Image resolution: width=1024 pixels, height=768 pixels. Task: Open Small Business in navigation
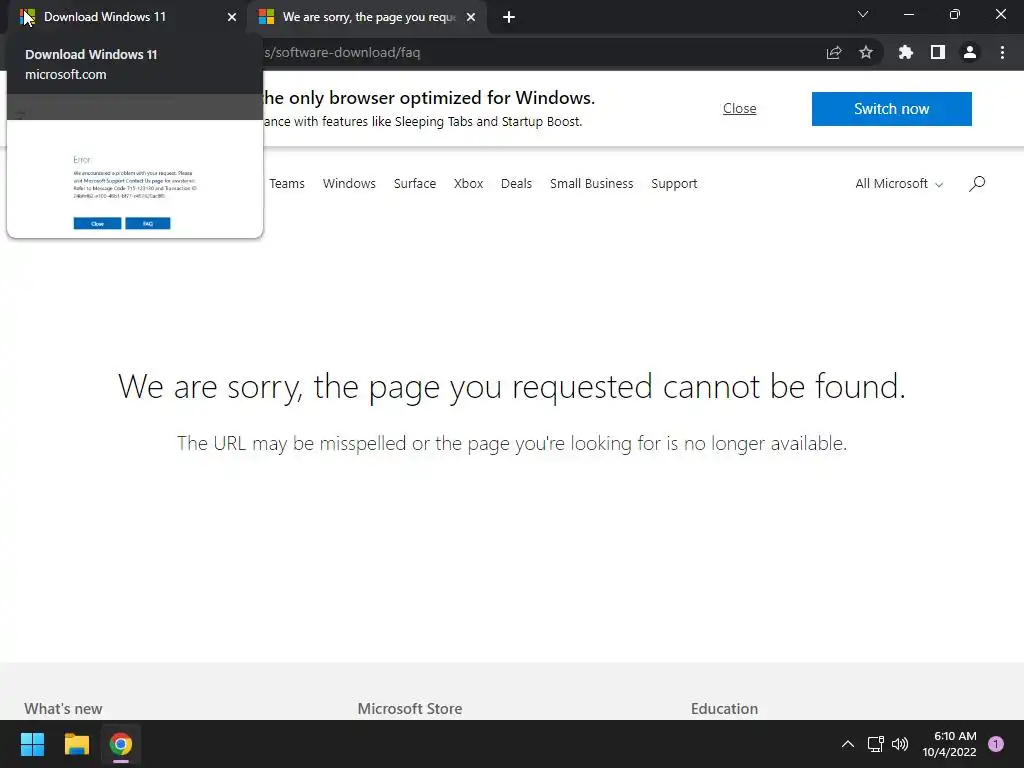pyautogui.click(x=592, y=184)
